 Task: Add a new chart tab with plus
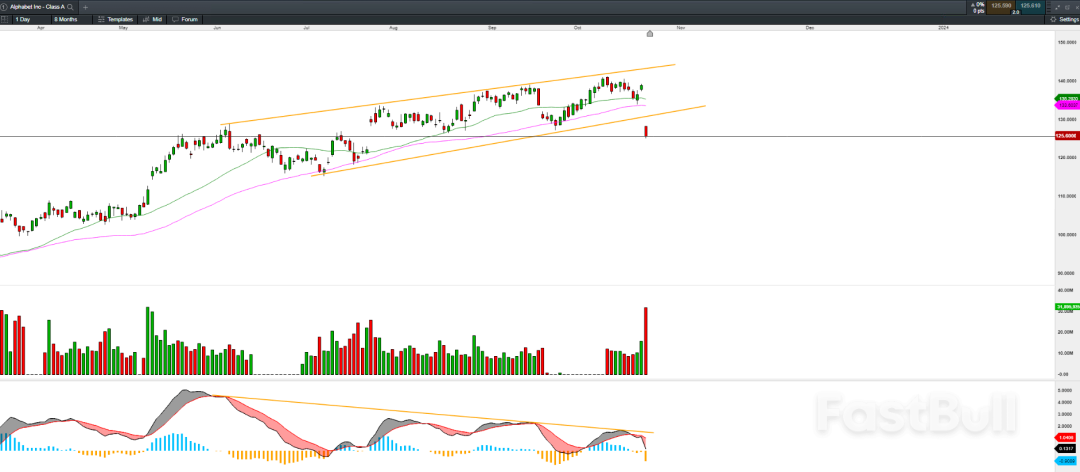pyautogui.click(x=85, y=7)
